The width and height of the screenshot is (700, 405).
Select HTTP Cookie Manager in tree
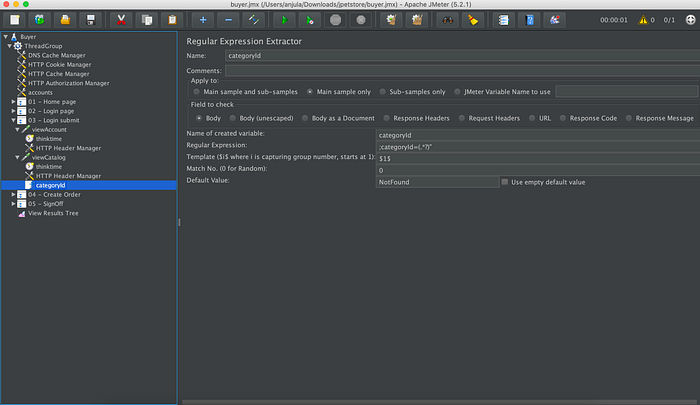pyautogui.click(x=59, y=65)
